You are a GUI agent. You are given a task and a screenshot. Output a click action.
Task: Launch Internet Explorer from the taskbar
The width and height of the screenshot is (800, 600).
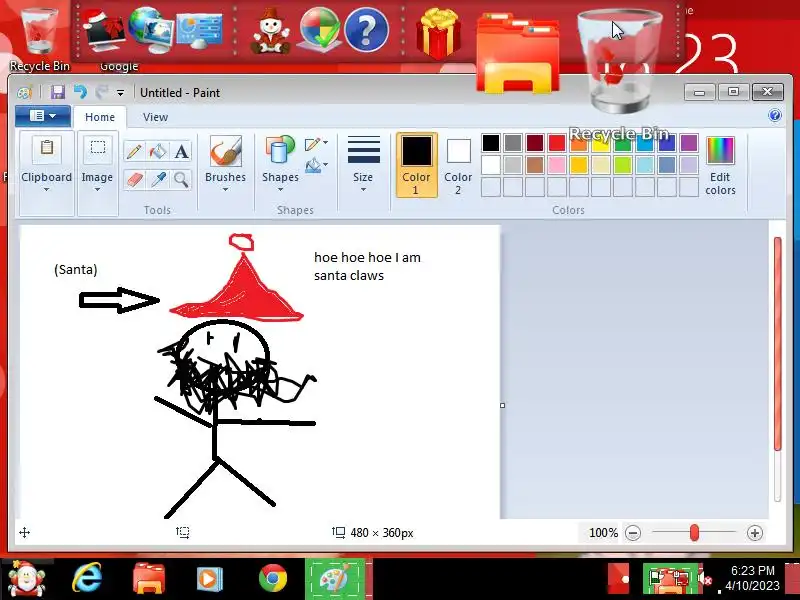pos(87,580)
